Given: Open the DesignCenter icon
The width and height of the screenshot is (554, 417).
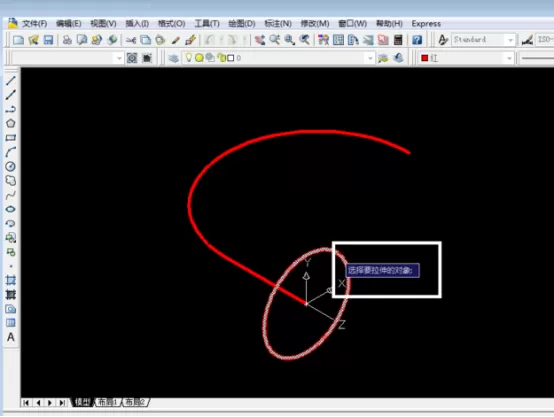Looking at the screenshot, I should 338,40.
